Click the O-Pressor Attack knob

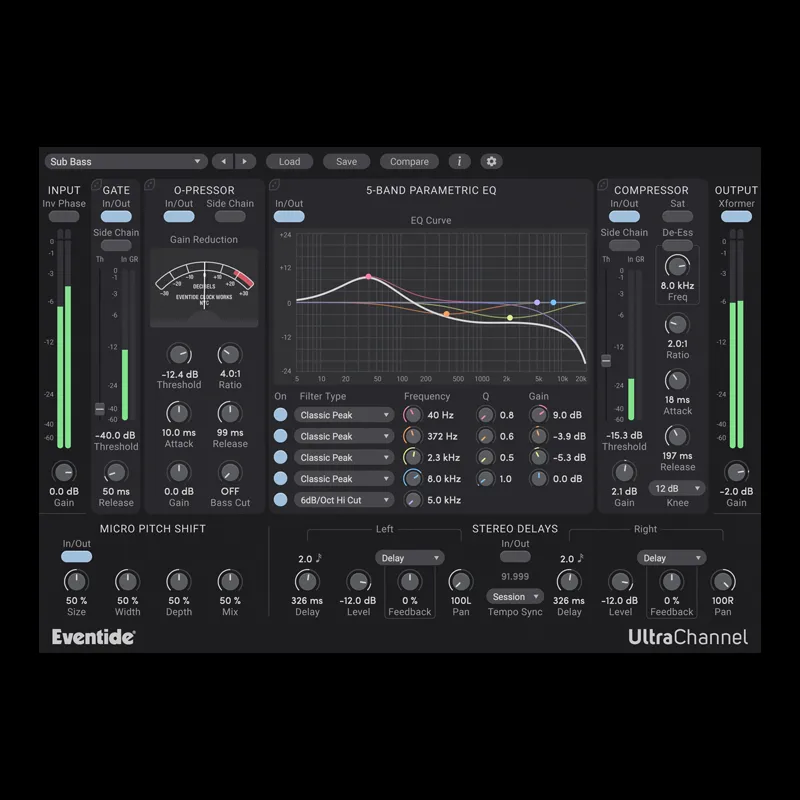click(x=179, y=413)
